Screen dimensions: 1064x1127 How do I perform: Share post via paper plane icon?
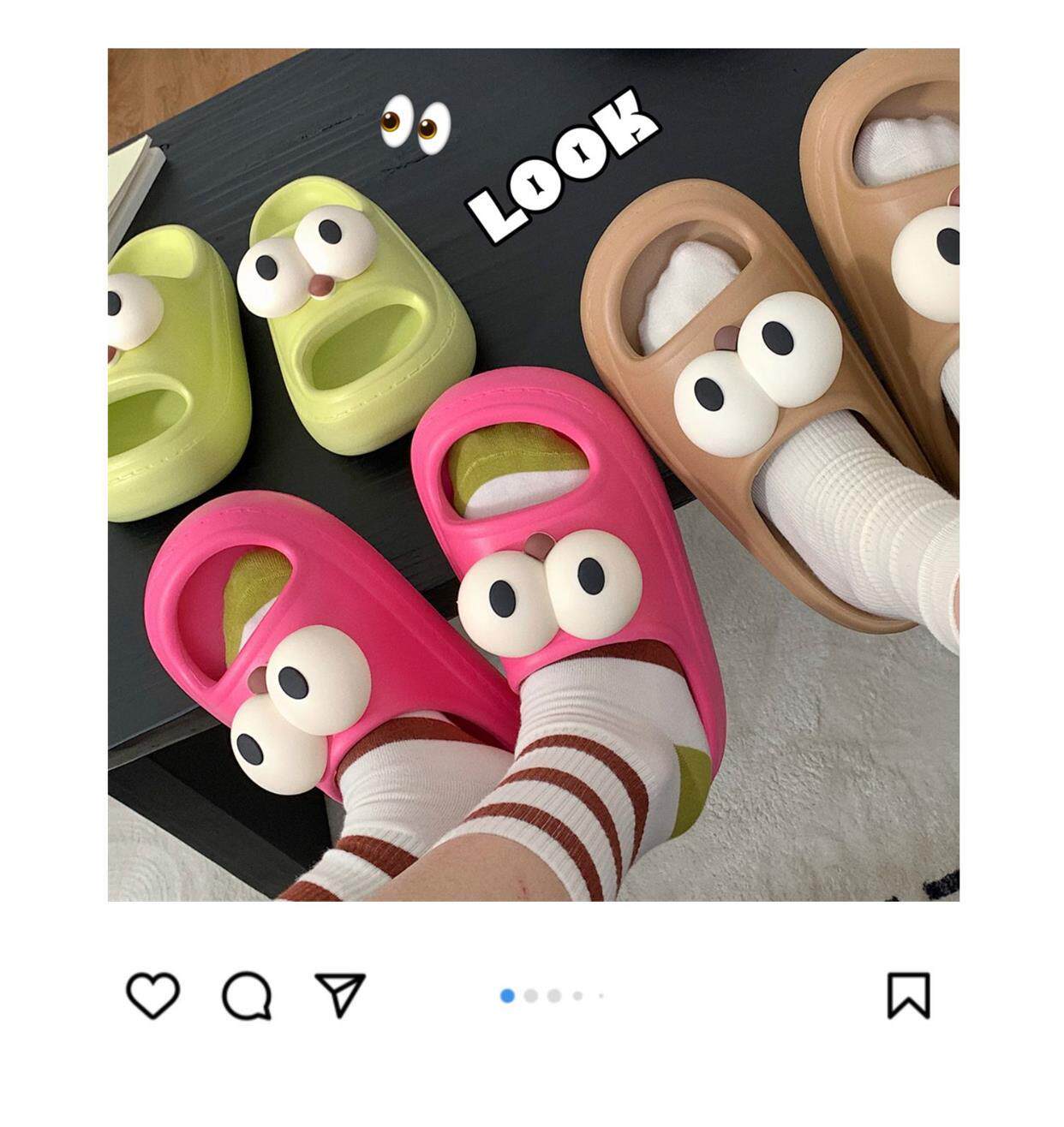(340, 995)
